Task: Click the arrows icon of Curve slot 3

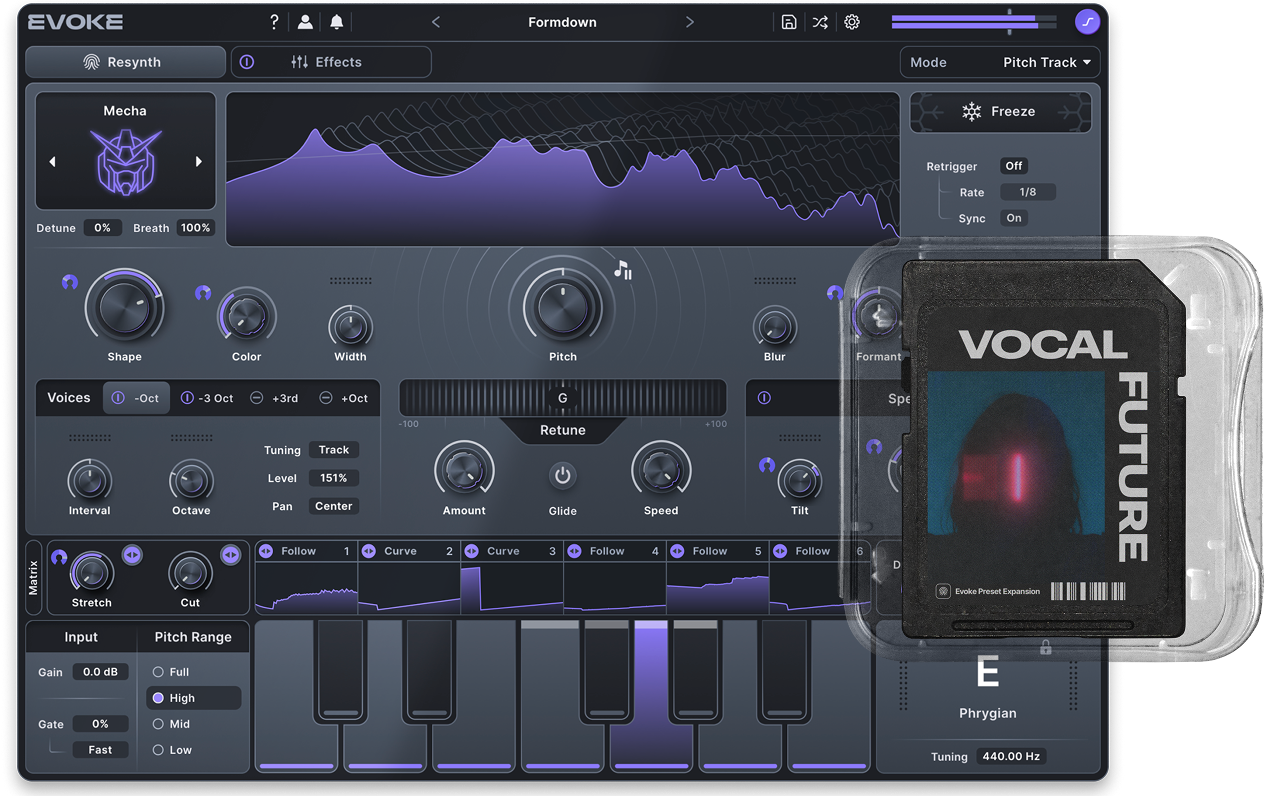Action: (472, 551)
